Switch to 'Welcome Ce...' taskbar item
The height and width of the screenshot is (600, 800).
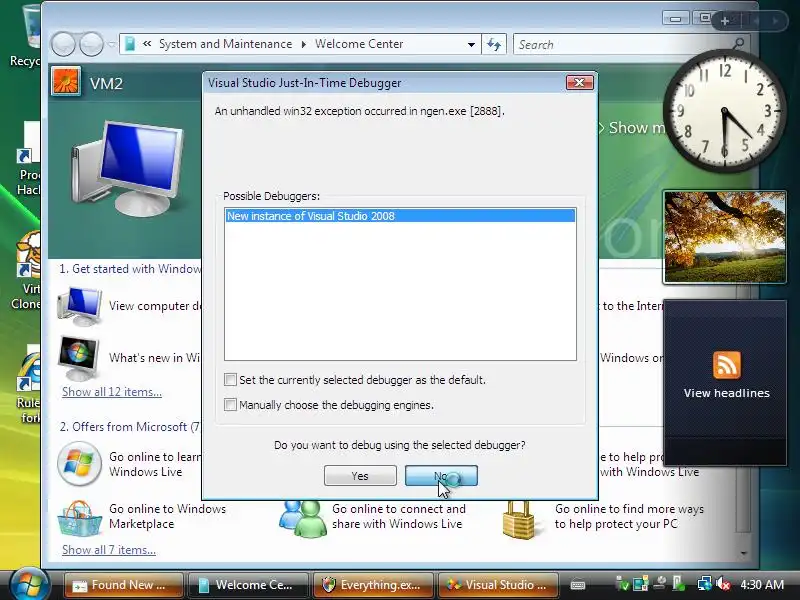click(248, 585)
